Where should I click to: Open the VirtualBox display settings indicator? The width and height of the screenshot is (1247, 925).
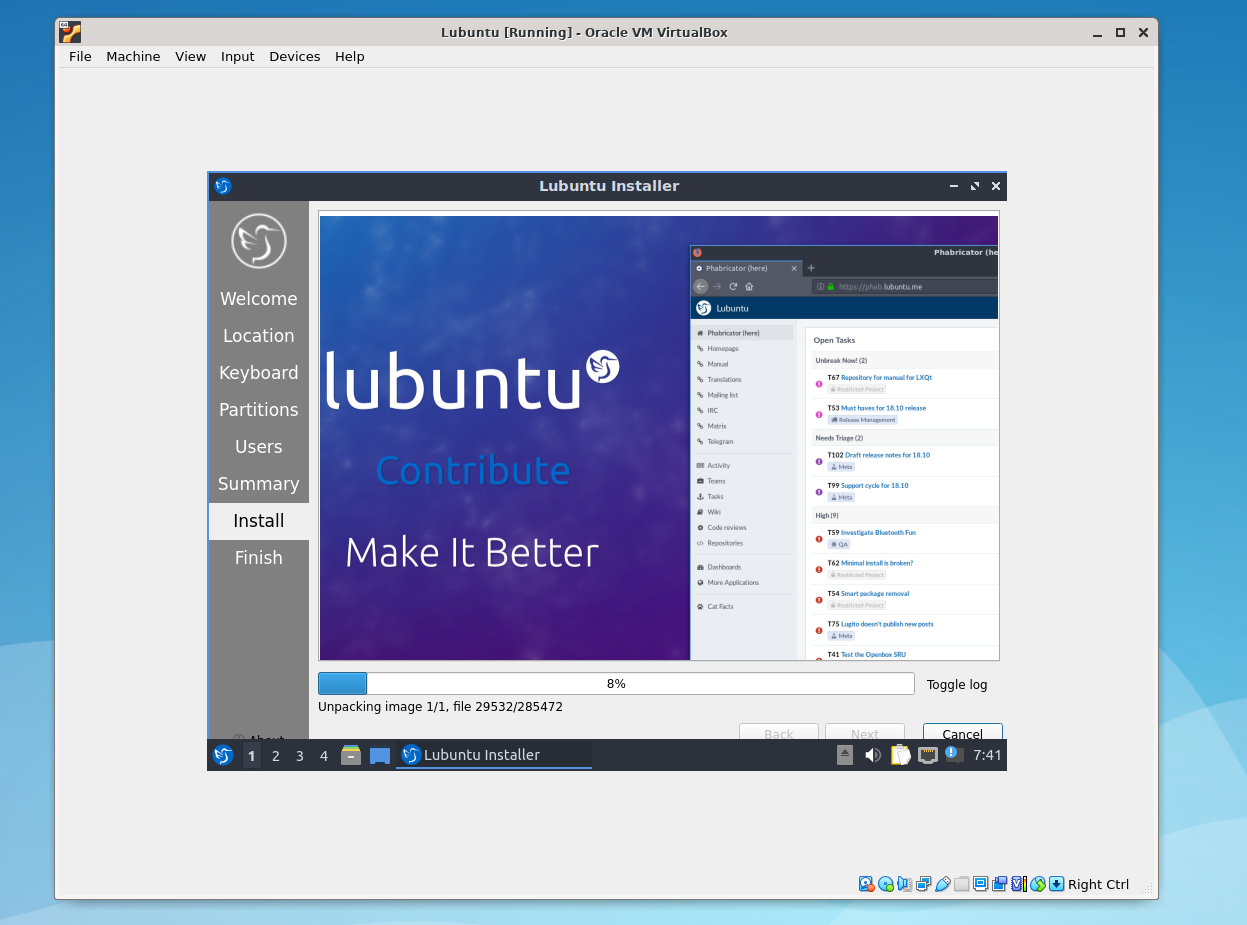pyautogui.click(x=981, y=884)
